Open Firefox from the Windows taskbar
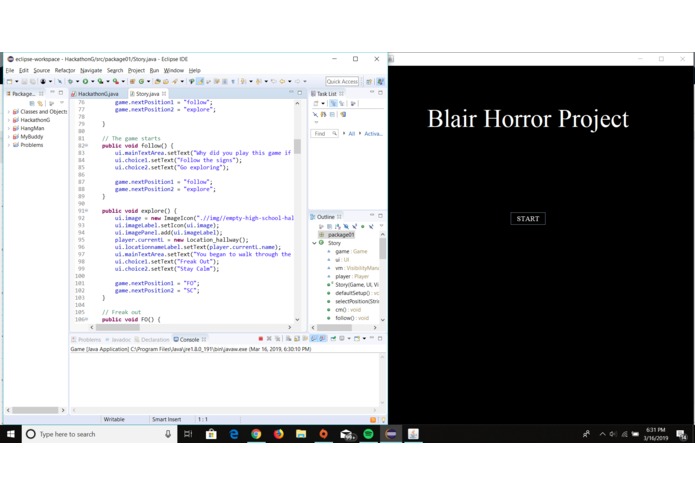Screen dimensions: 695x494 pyautogui.click(x=278, y=434)
